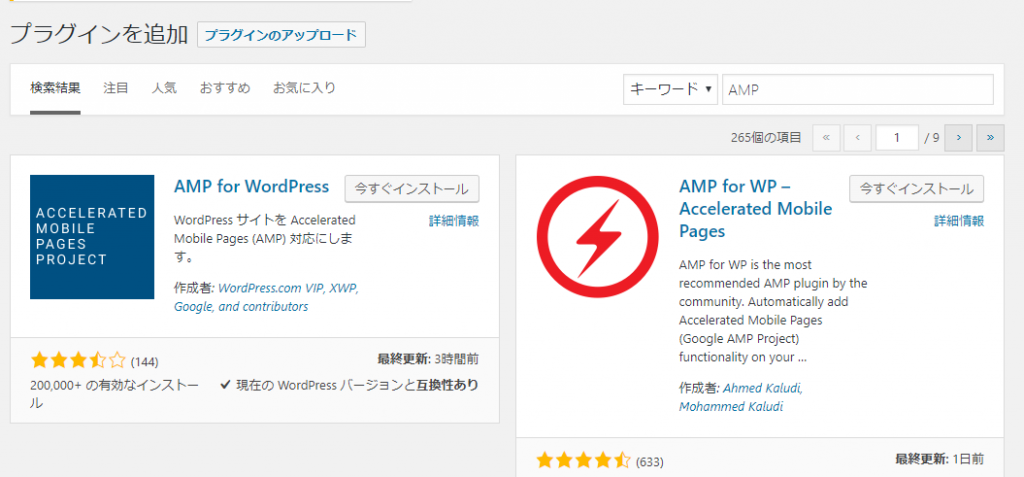
Task: Click 最終更新: 1日前 text
Action: (939, 459)
